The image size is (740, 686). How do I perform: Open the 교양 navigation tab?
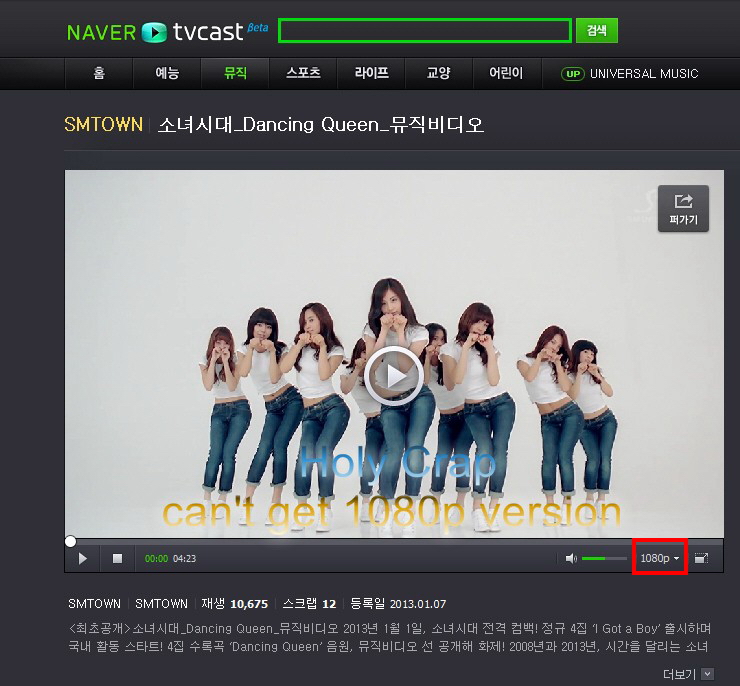click(x=438, y=73)
